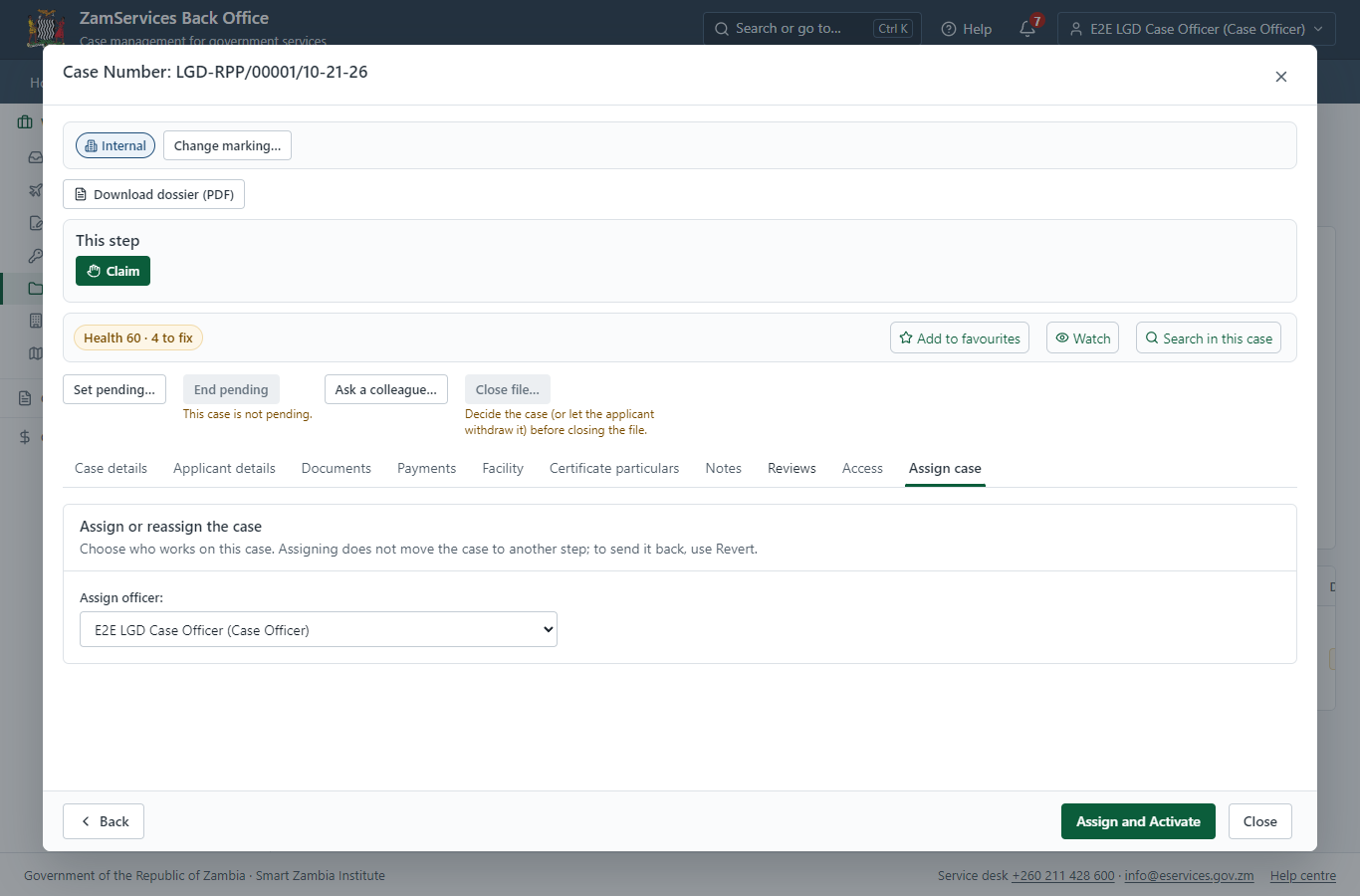Toggle Watch on this case

1082,337
